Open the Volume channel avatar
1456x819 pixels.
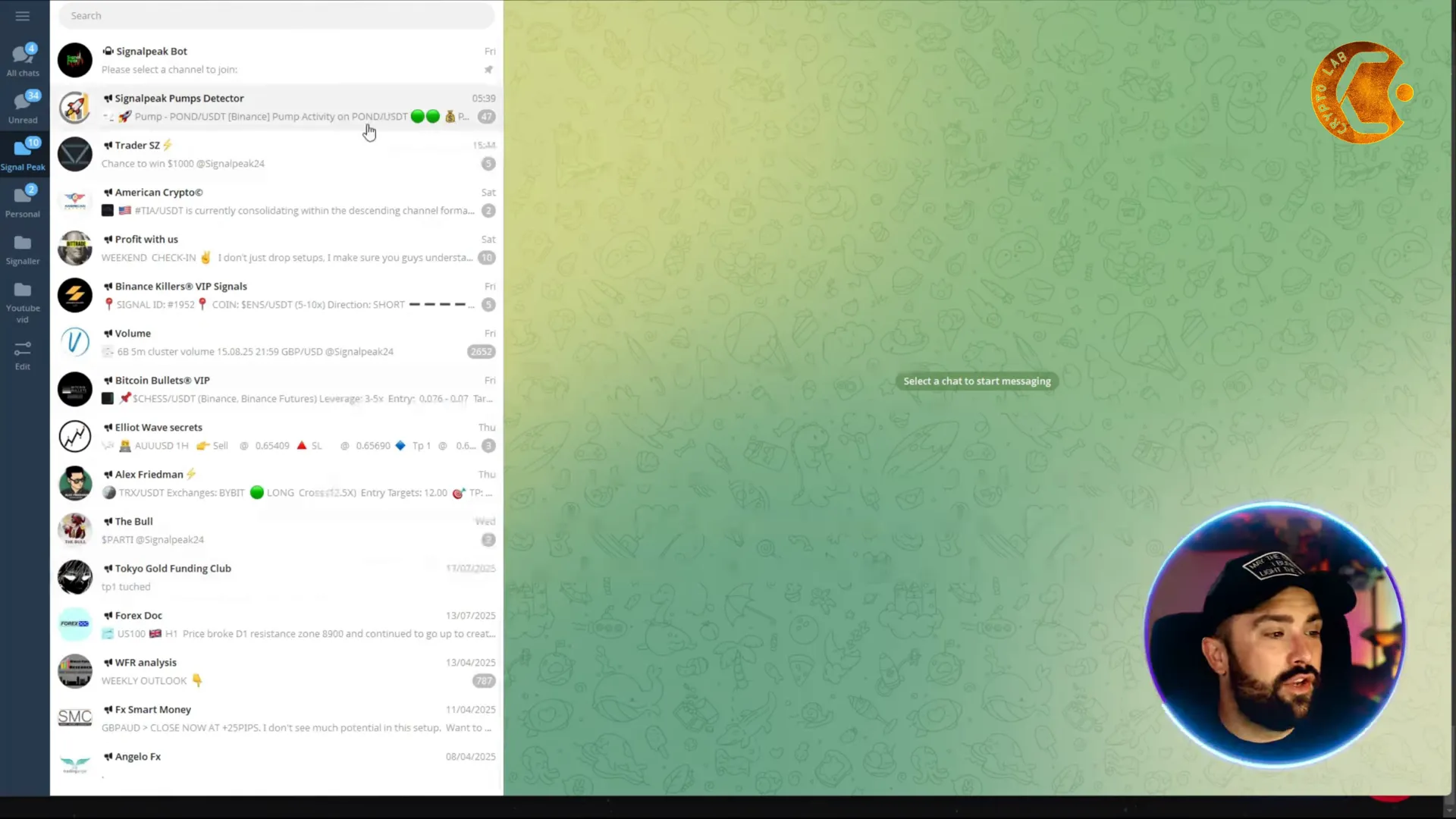(75, 342)
